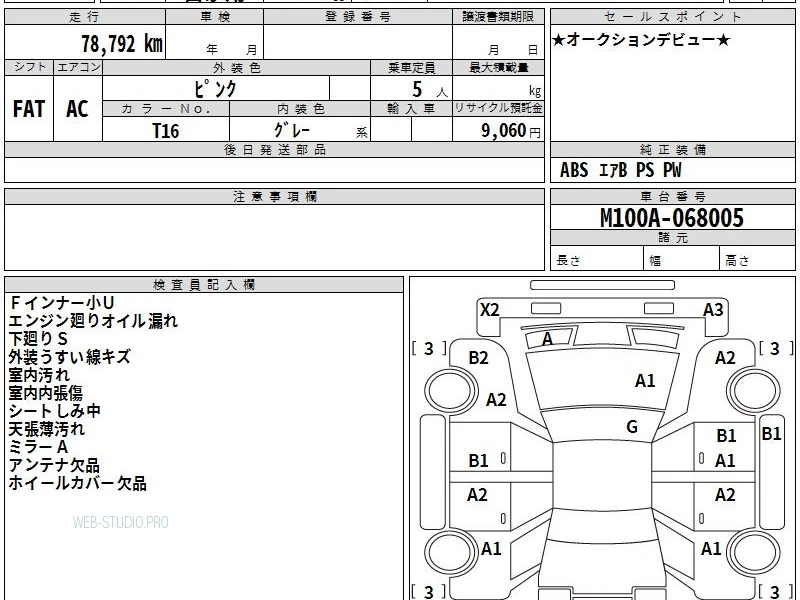The height and width of the screenshot is (600, 800).
Task: Select the note シートしみ中
Action: click(x=55, y=411)
